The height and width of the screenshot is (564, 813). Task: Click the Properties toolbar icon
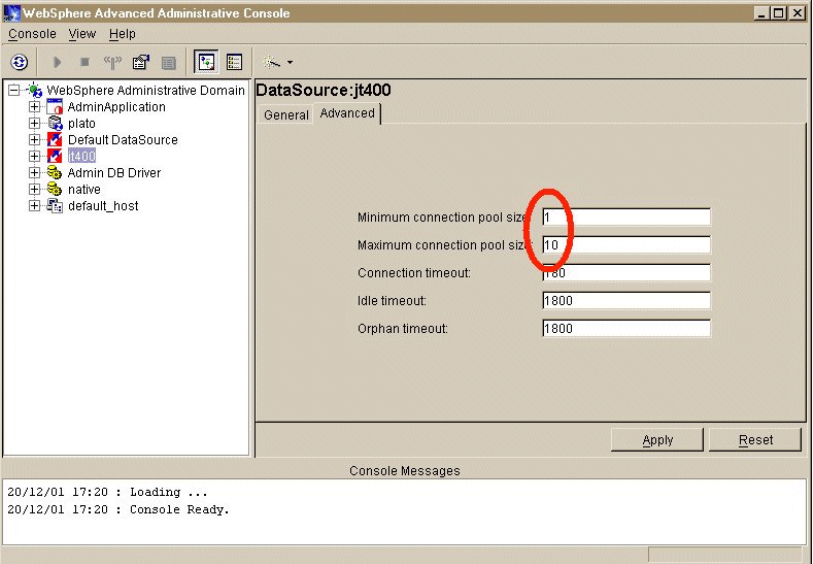[141, 63]
